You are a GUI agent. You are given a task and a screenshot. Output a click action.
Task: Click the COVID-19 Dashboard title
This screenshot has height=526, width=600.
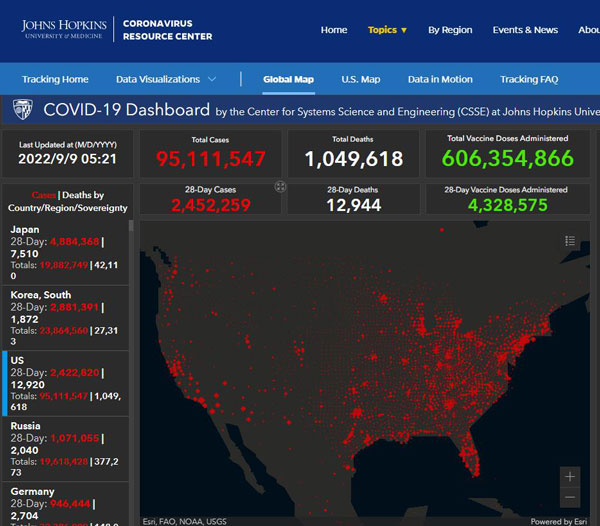tap(127, 110)
